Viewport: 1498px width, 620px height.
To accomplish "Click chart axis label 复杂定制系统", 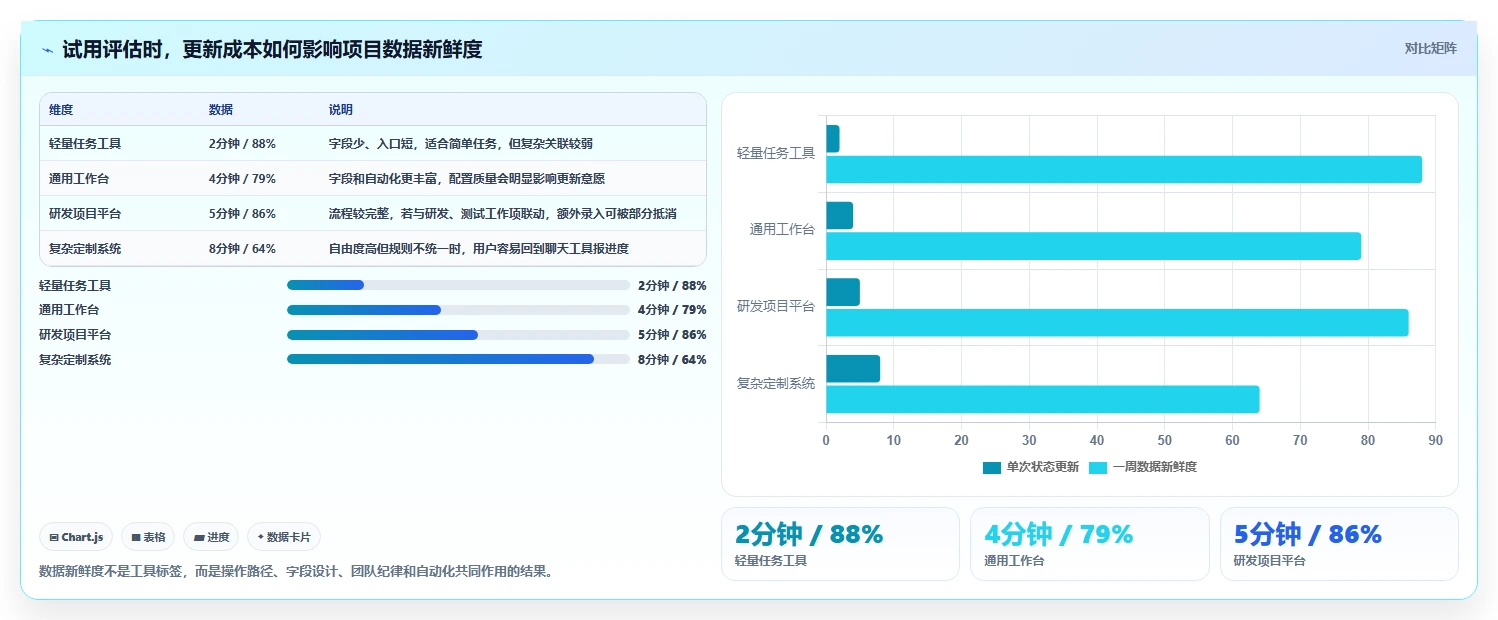I will tap(776, 383).
